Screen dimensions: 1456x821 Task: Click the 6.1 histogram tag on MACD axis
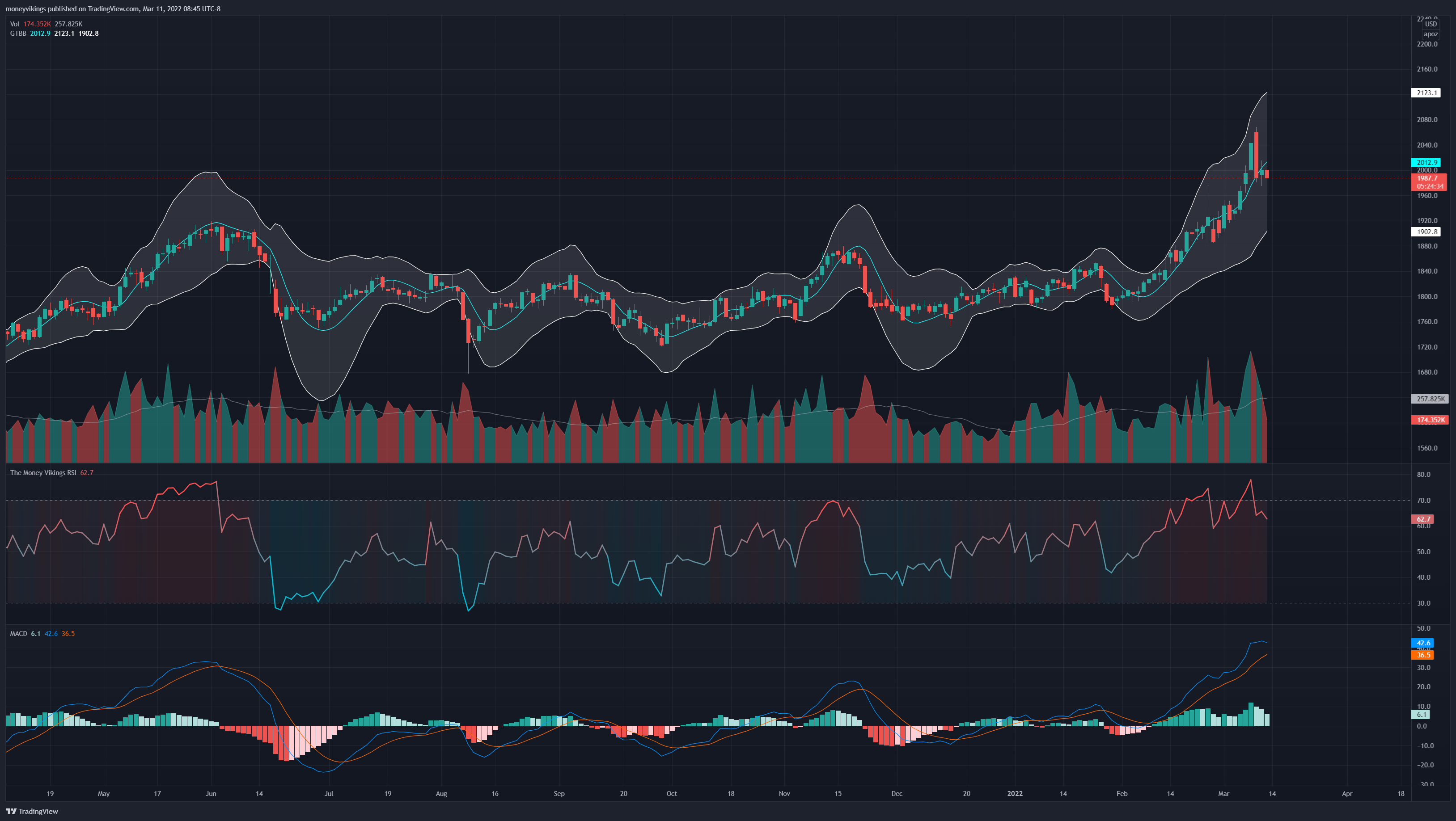[1421, 714]
